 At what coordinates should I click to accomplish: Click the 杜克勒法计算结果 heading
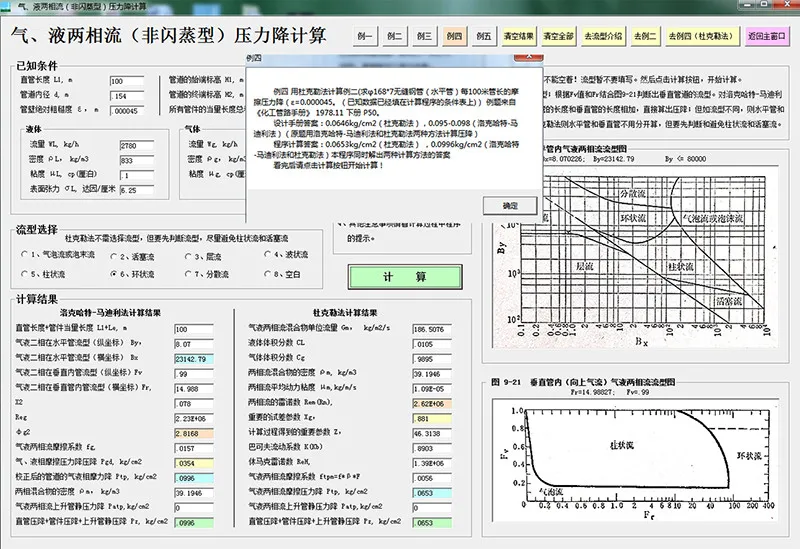[345, 313]
